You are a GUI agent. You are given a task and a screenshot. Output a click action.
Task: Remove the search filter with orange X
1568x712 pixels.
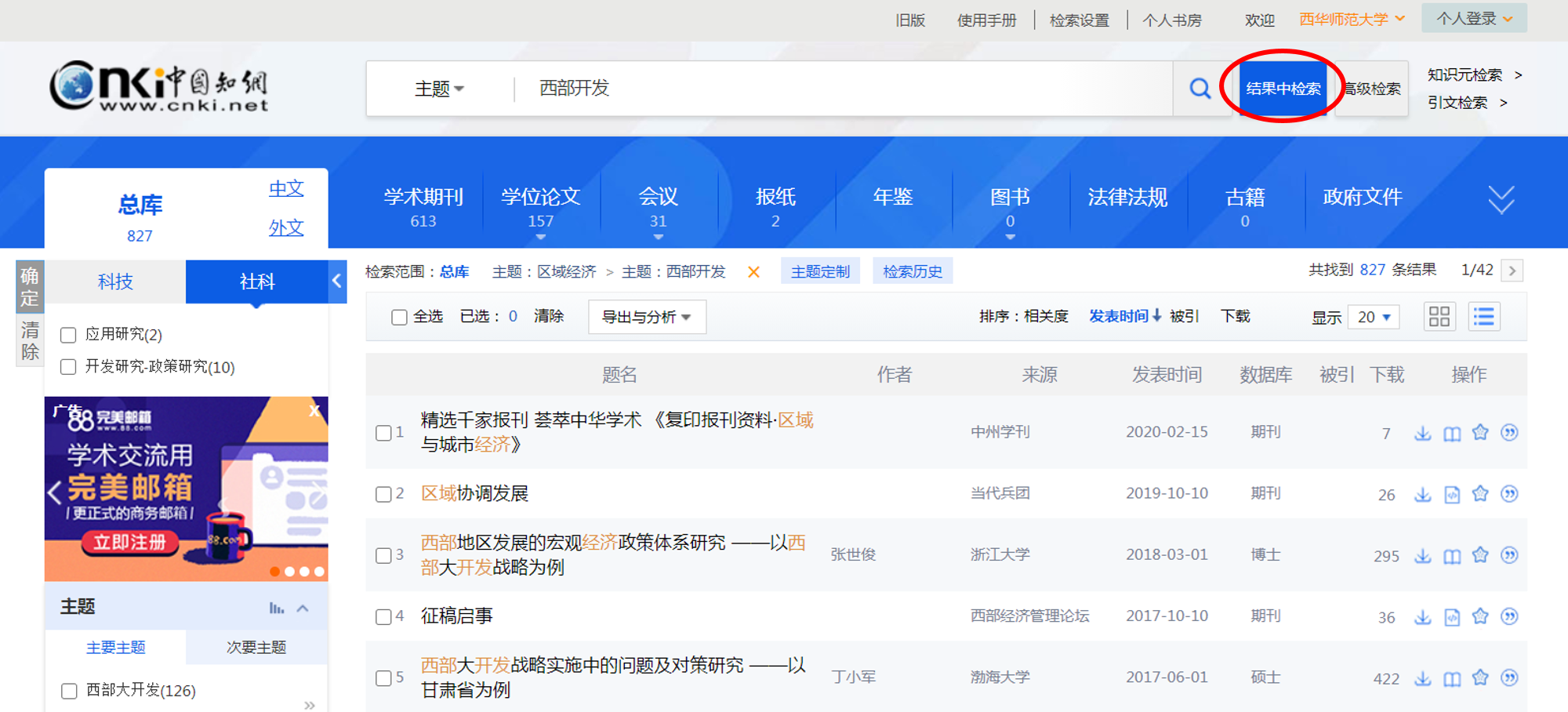coord(753,272)
